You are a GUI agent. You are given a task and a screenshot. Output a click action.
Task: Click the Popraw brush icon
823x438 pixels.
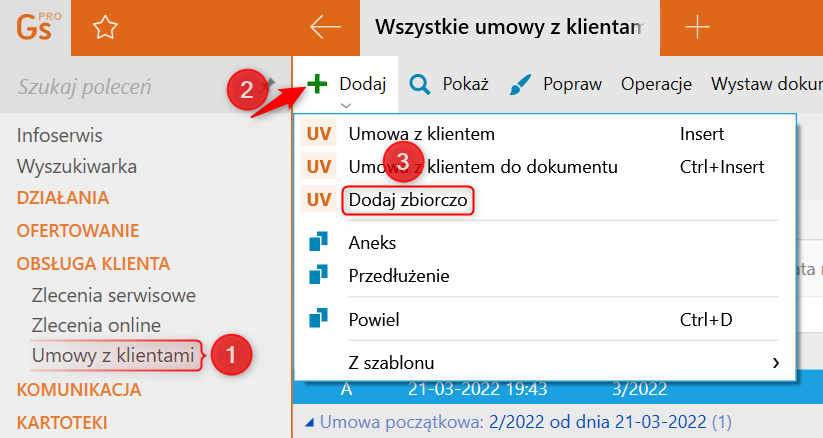click(521, 84)
